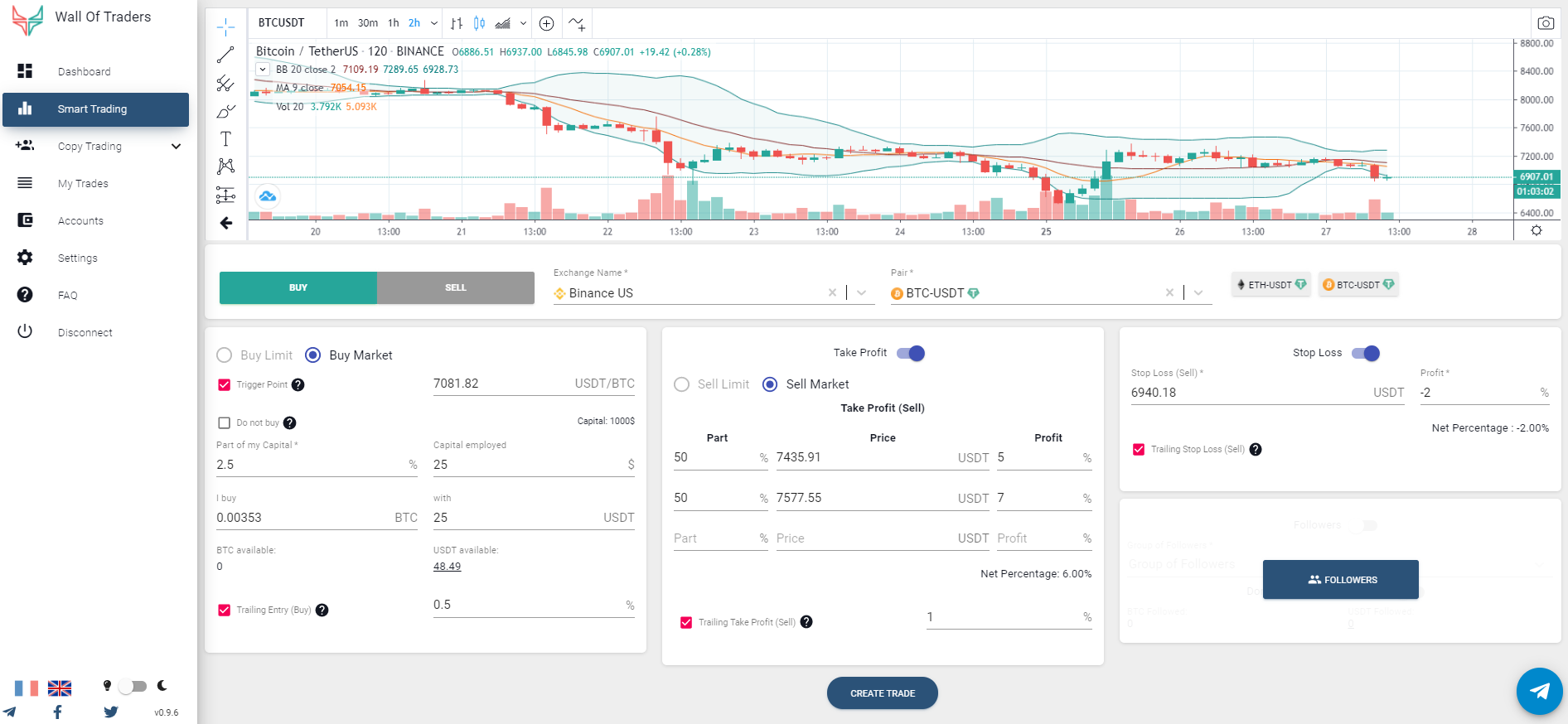Click the cloud publish icon on chart
This screenshot has width=1568, height=724.
tap(267, 196)
